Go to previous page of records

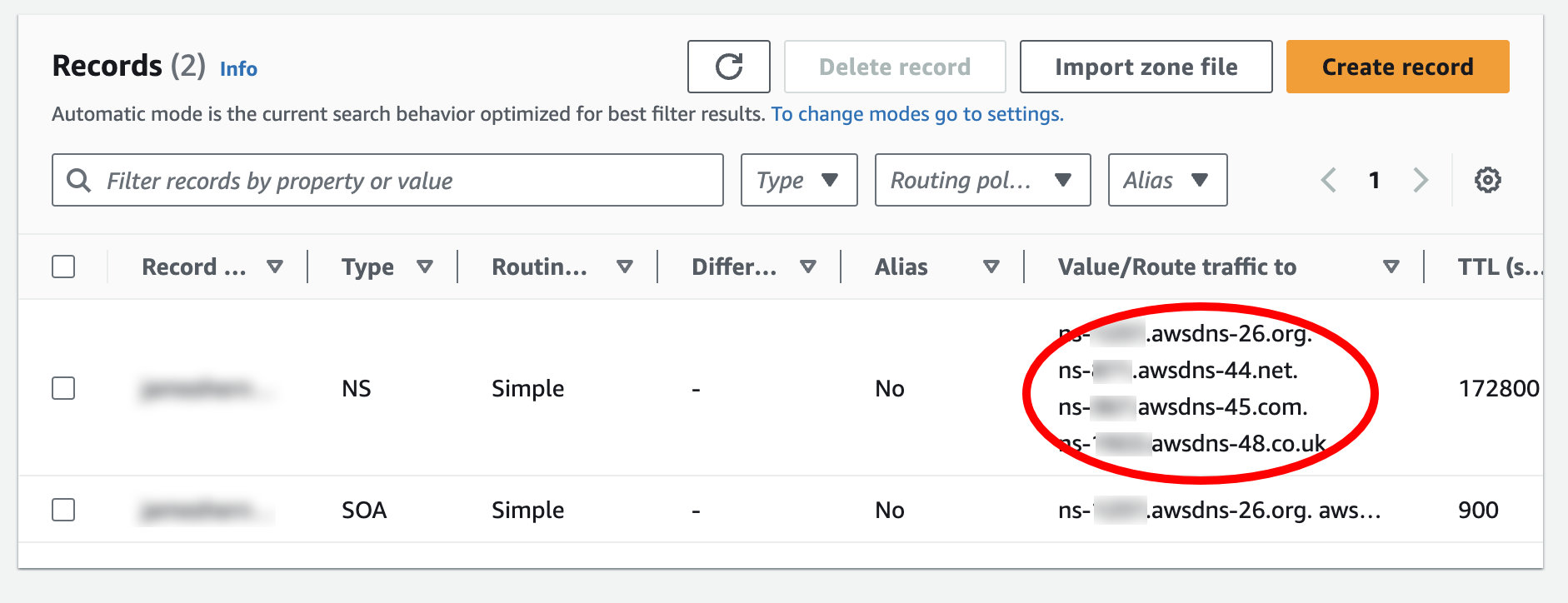pyautogui.click(x=1329, y=180)
